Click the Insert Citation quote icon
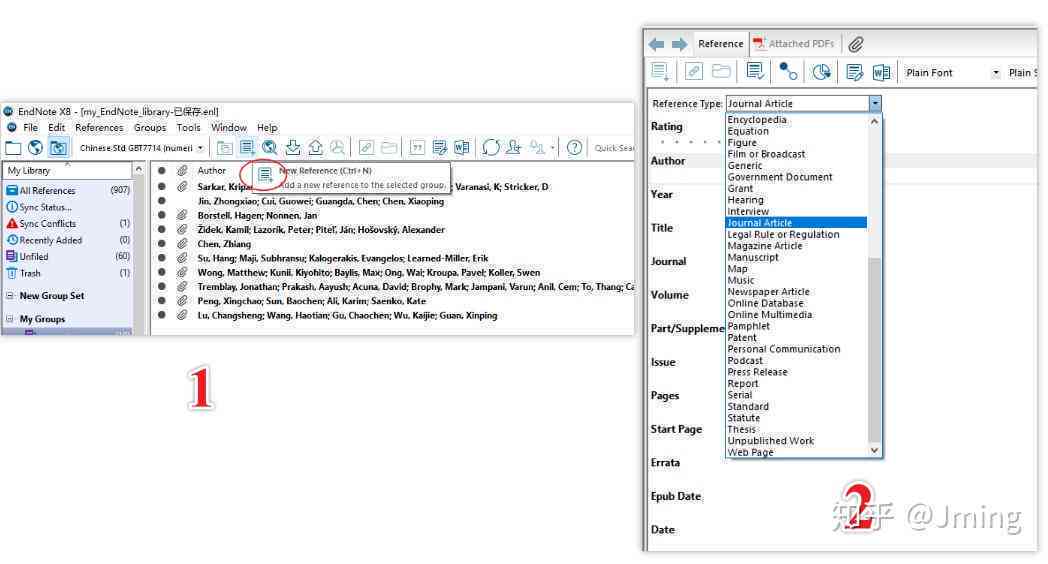This screenshot has width=1048, height=564. [417, 148]
